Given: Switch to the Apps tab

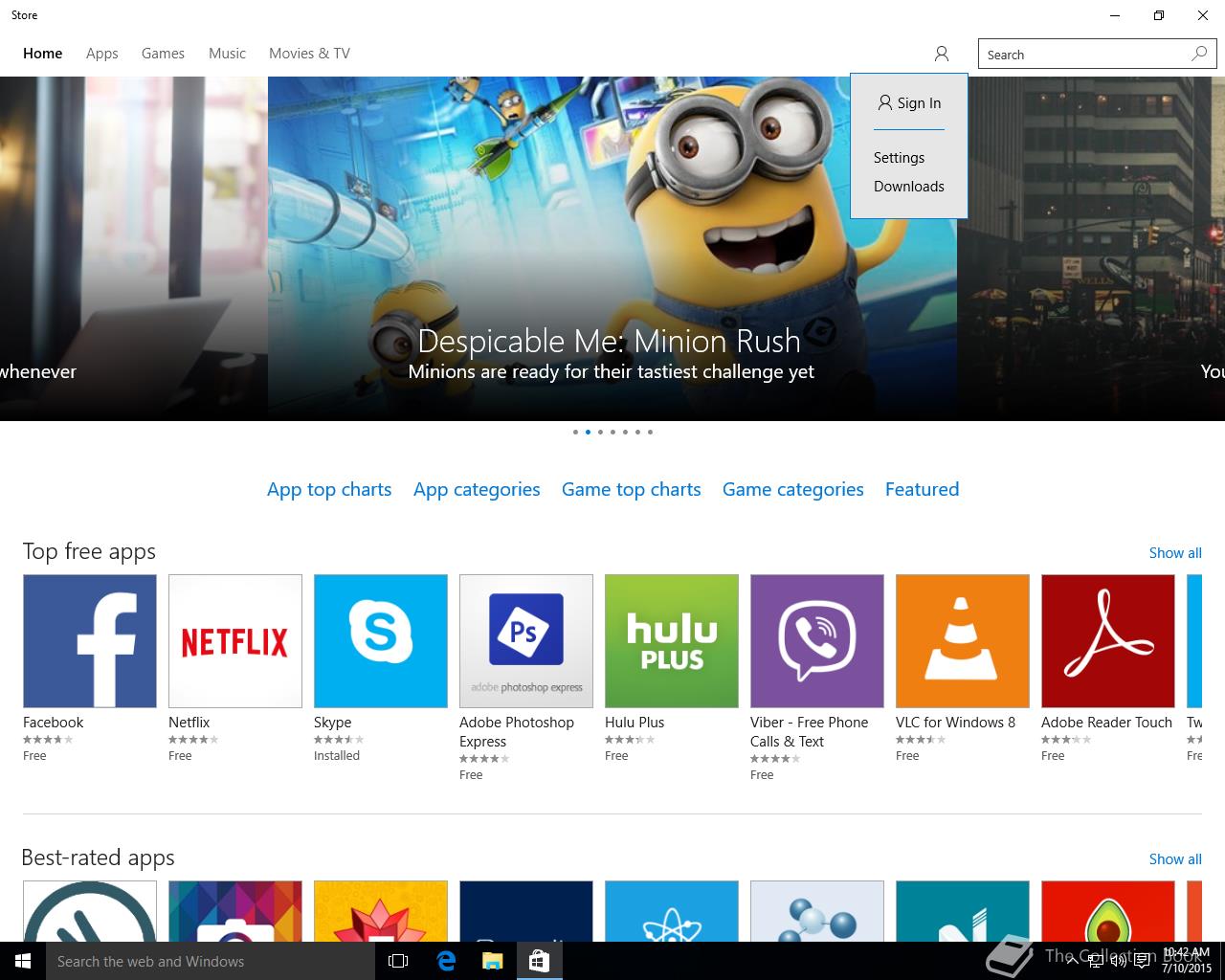Looking at the screenshot, I should click(x=102, y=54).
